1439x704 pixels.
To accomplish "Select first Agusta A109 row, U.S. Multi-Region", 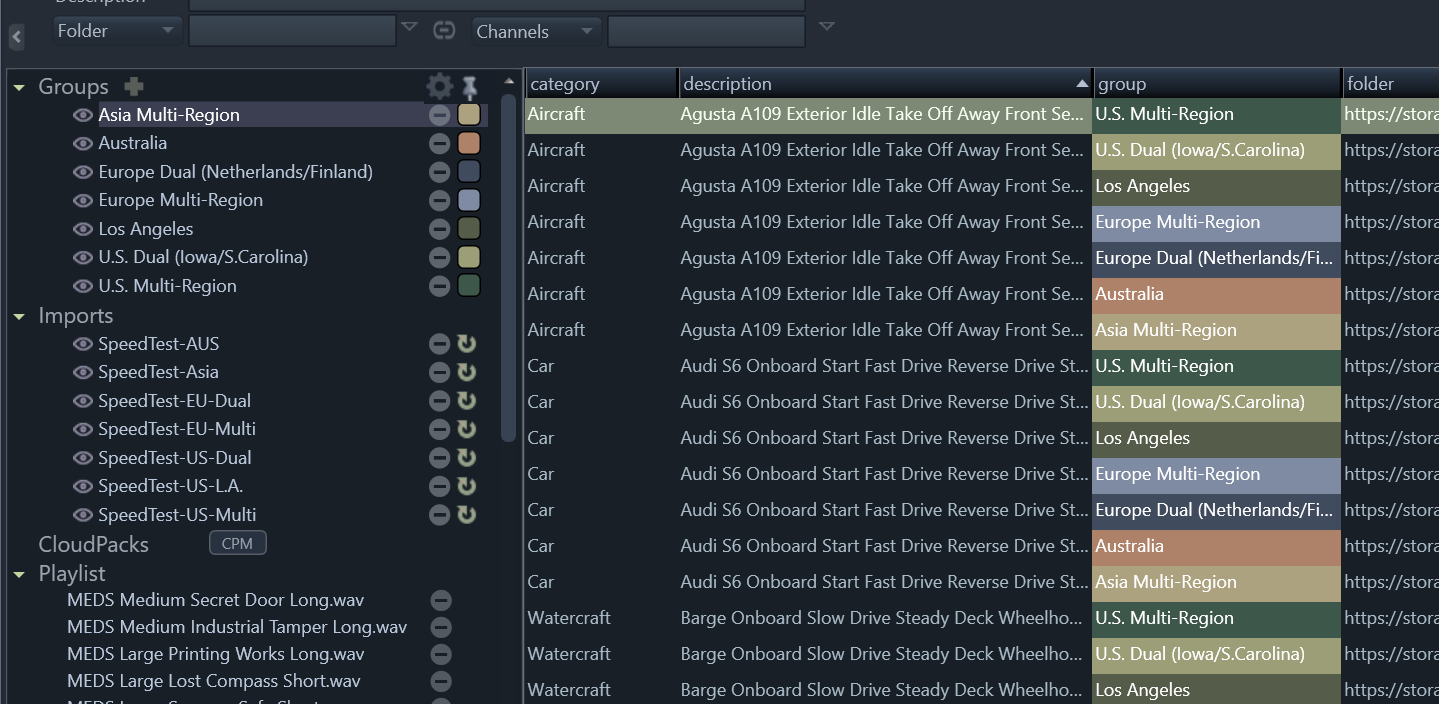I will pyautogui.click(x=982, y=115).
